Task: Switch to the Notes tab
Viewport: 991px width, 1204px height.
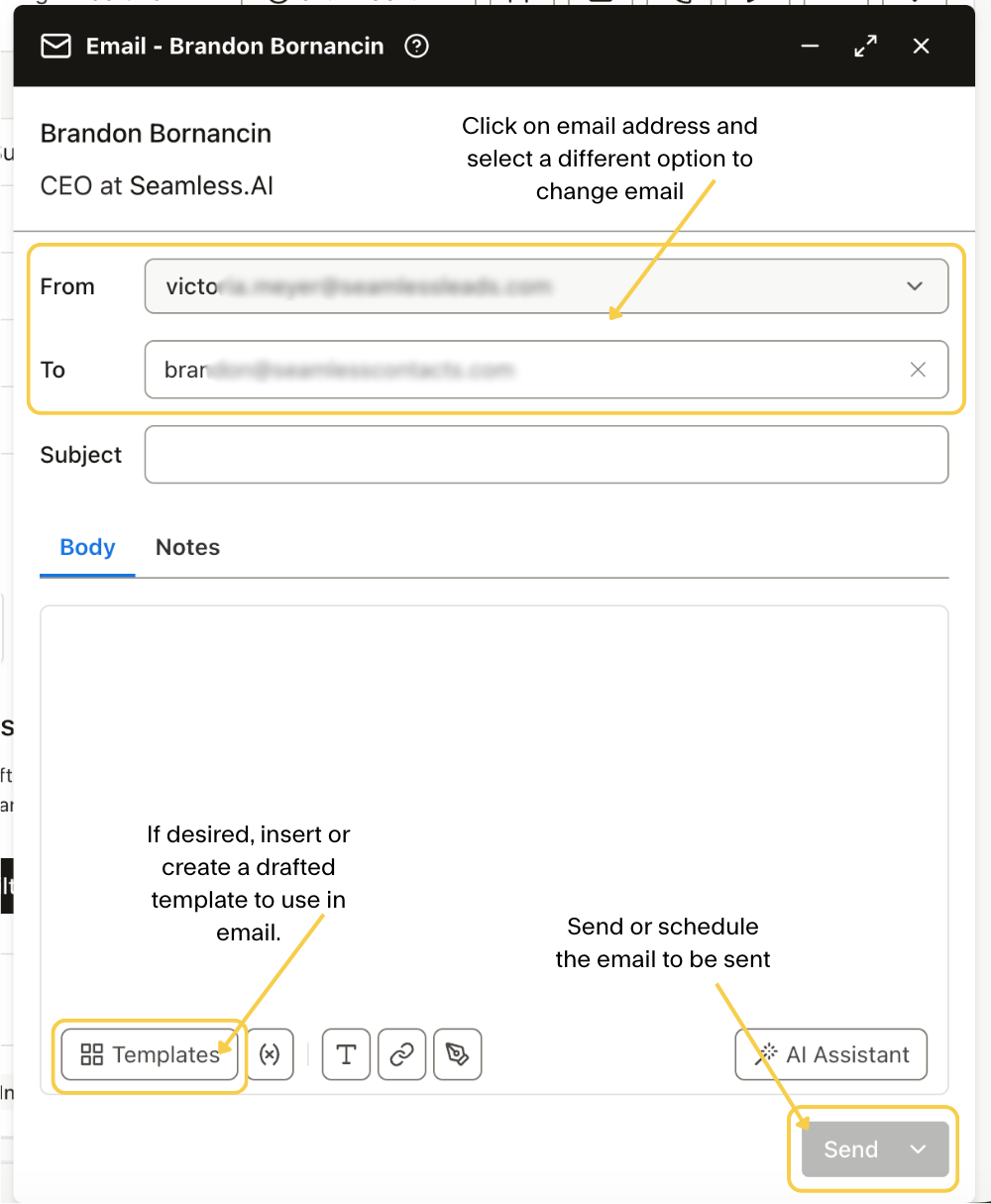Action: click(x=187, y=547)
